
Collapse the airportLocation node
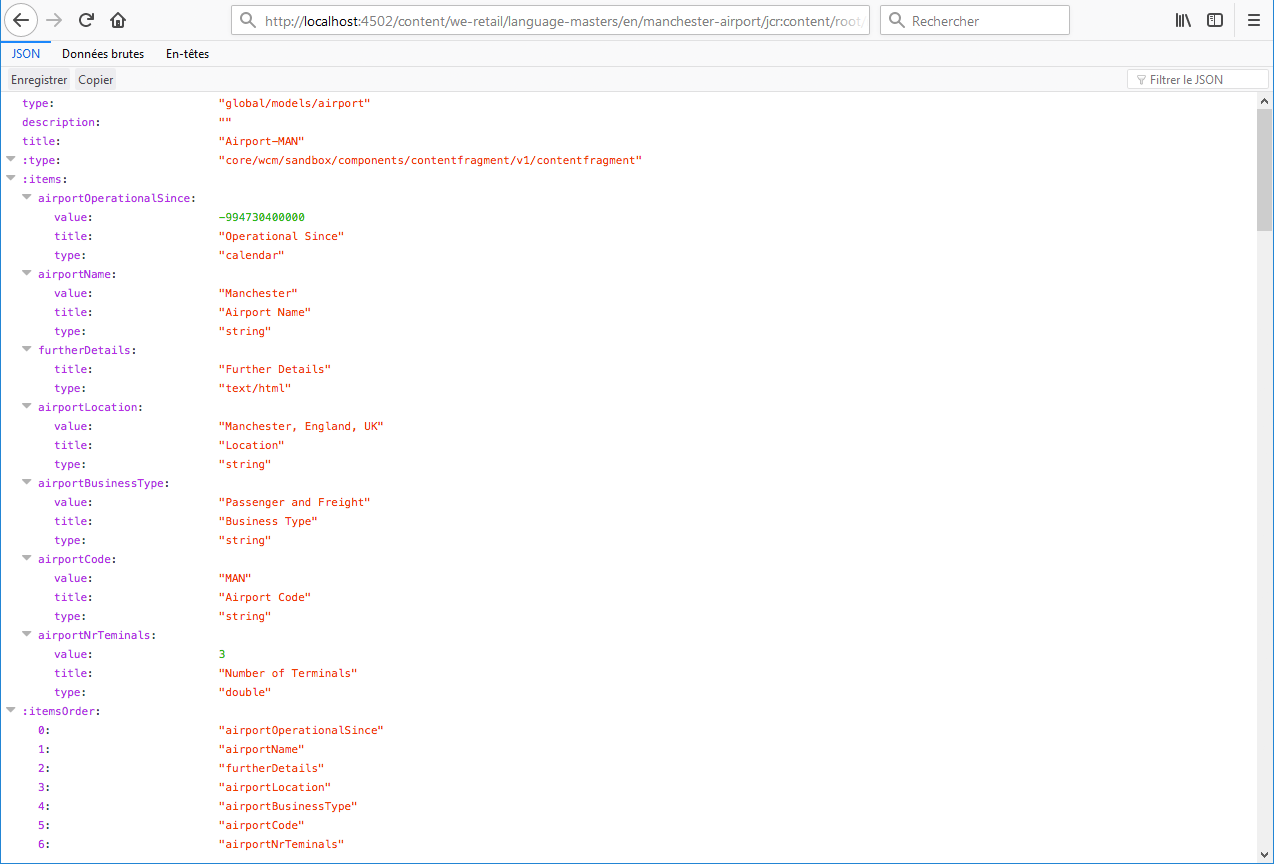tap(27, 407)
